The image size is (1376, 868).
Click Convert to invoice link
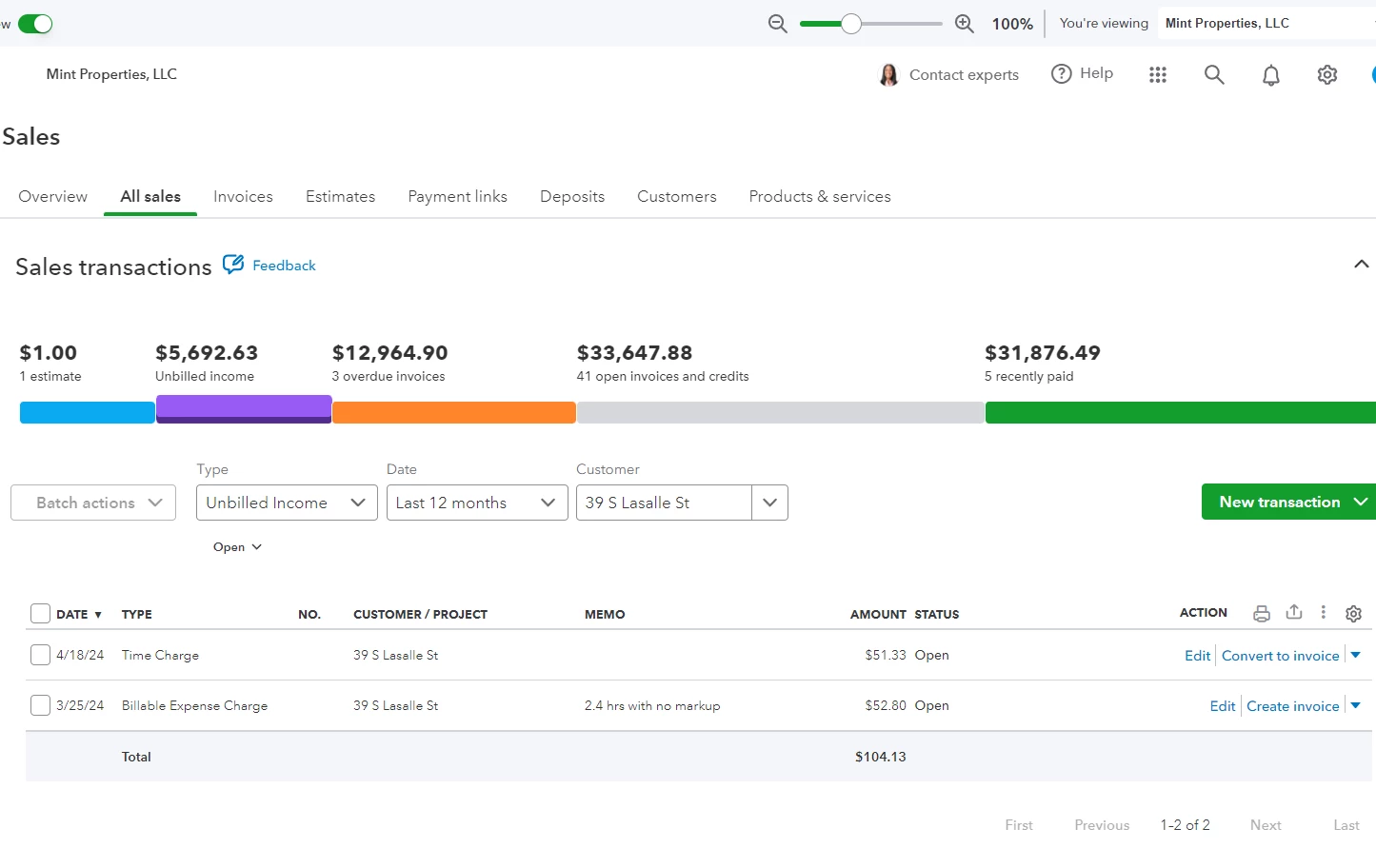coord(1281,656)
